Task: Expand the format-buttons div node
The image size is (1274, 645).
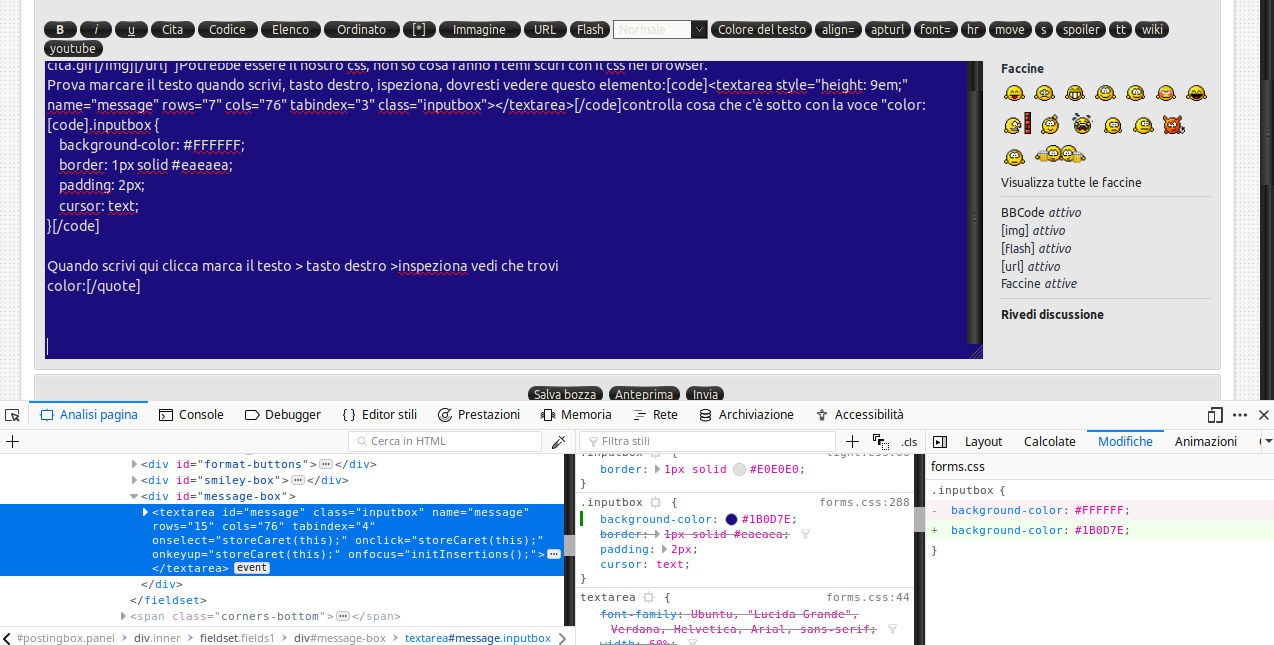Action: pyautogui.click(x=135, y=464)
